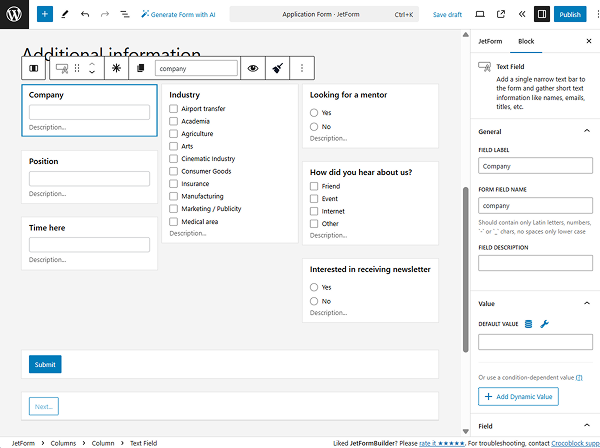
Task: Open the Application Form command palette
Action: pos(324,14)
